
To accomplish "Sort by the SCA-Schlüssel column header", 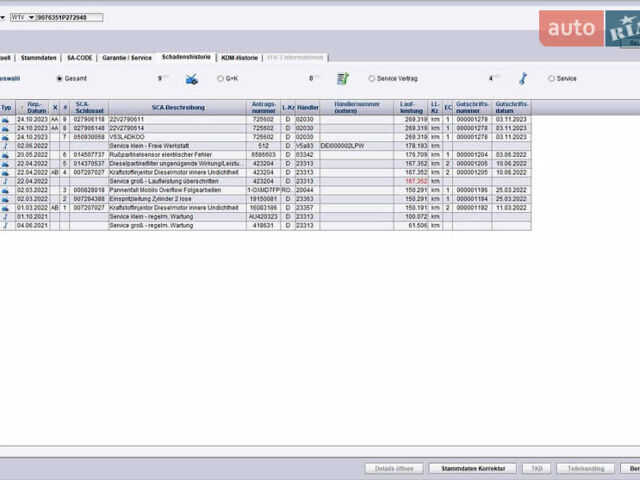I will [89, 108].
